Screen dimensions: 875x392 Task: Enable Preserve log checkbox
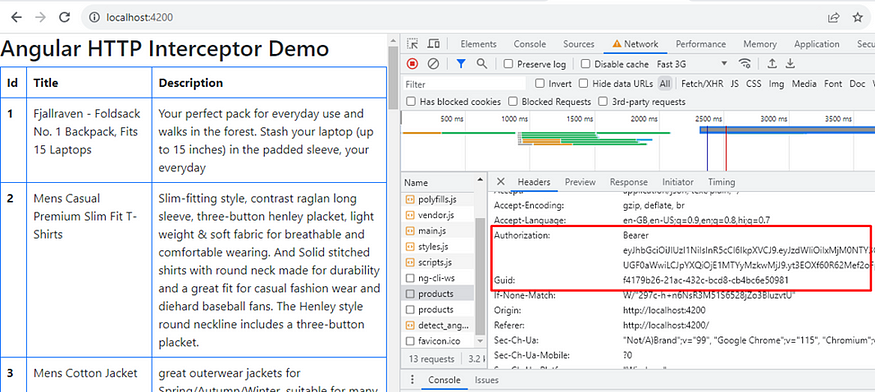508,64
